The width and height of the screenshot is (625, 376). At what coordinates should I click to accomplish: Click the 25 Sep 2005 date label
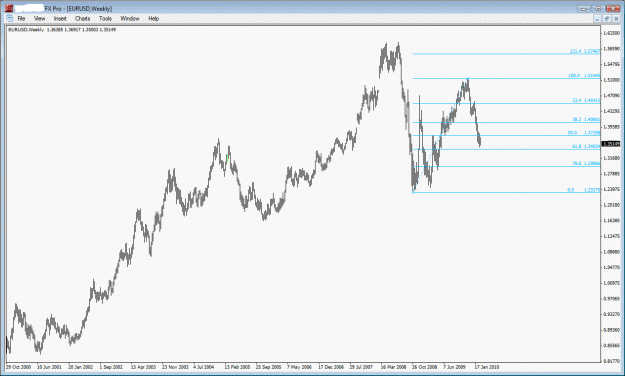pos(269,367)
